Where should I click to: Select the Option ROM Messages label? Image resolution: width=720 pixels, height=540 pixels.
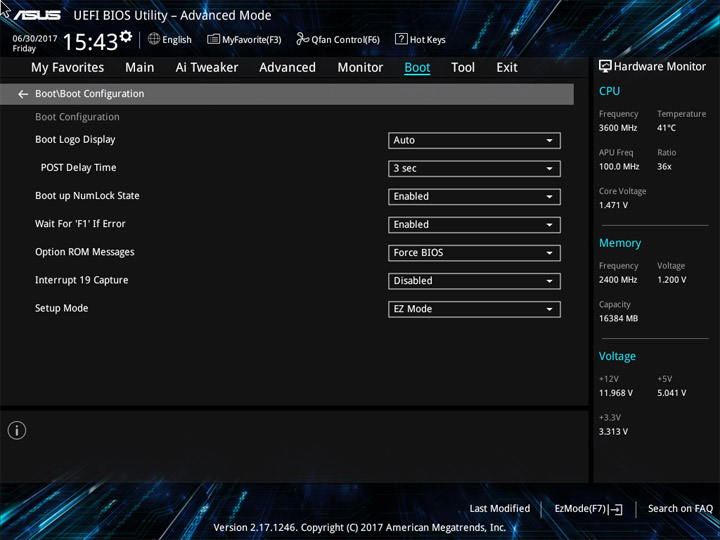tap(85, 252)
